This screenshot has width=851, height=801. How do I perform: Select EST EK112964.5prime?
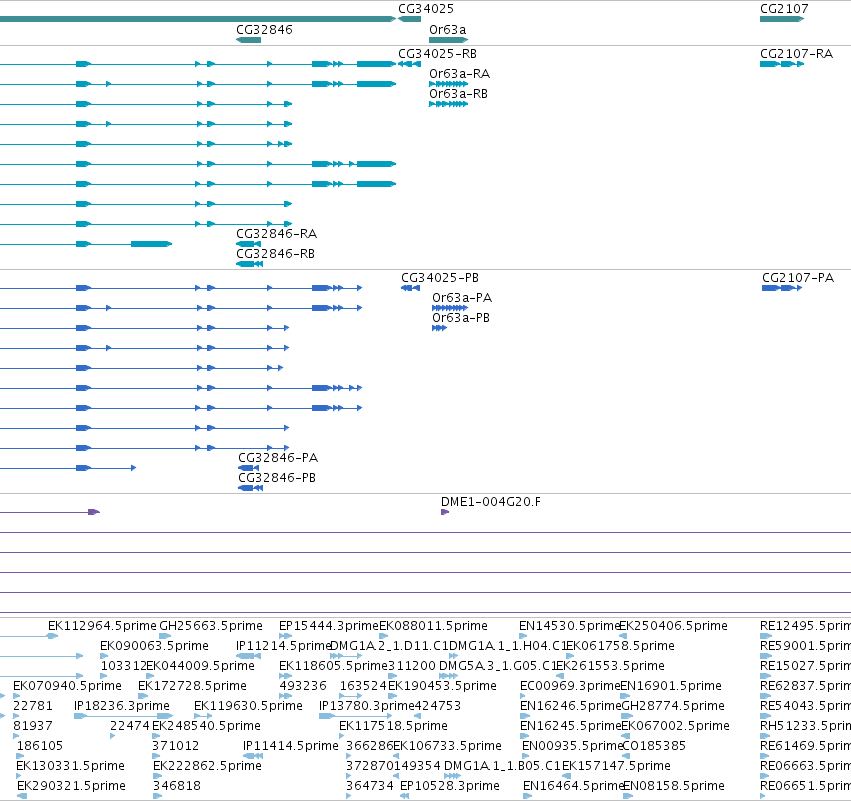[x=102, y=626]
